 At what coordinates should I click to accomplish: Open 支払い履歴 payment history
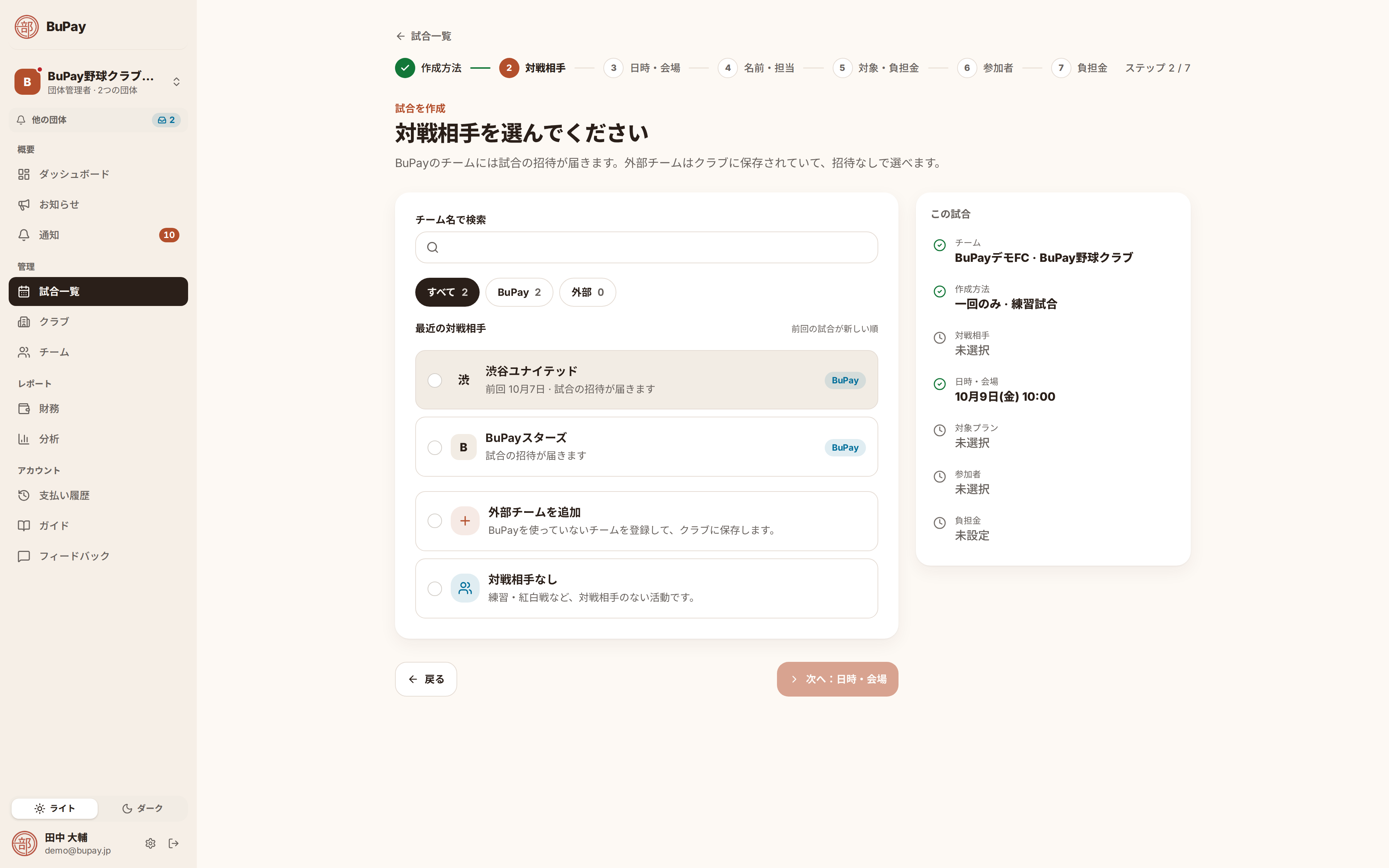(98, 495)
